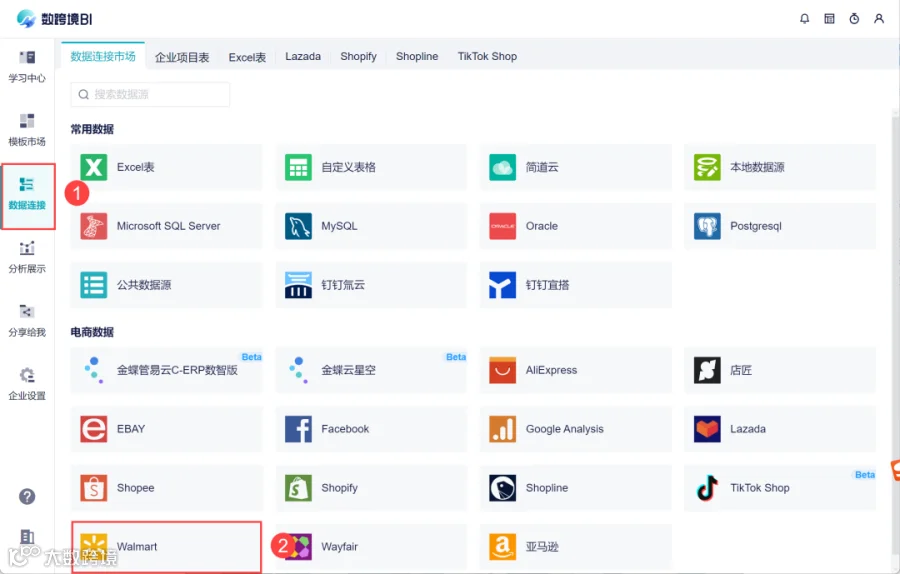
Task: Open 模板市场 in the sidebar
Action: pyautogui.click(x=27, y=130)
